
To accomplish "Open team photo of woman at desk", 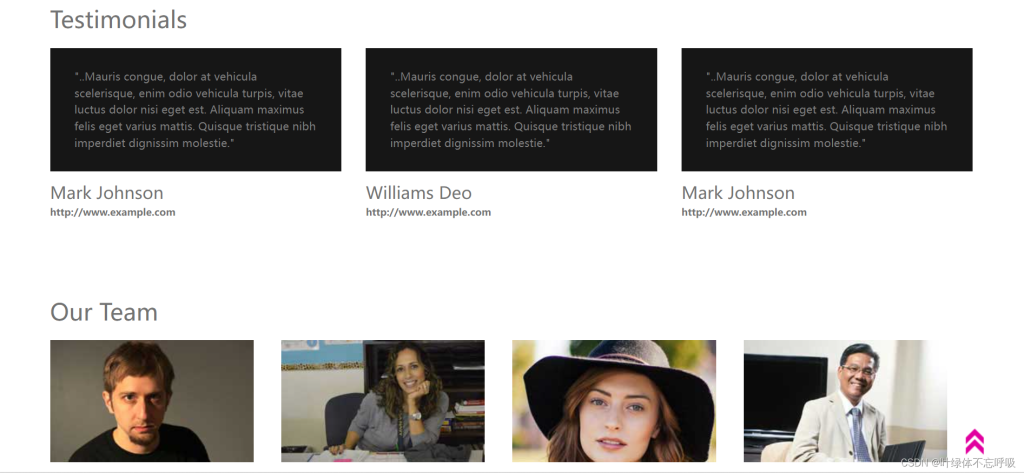I will (383, 401).
